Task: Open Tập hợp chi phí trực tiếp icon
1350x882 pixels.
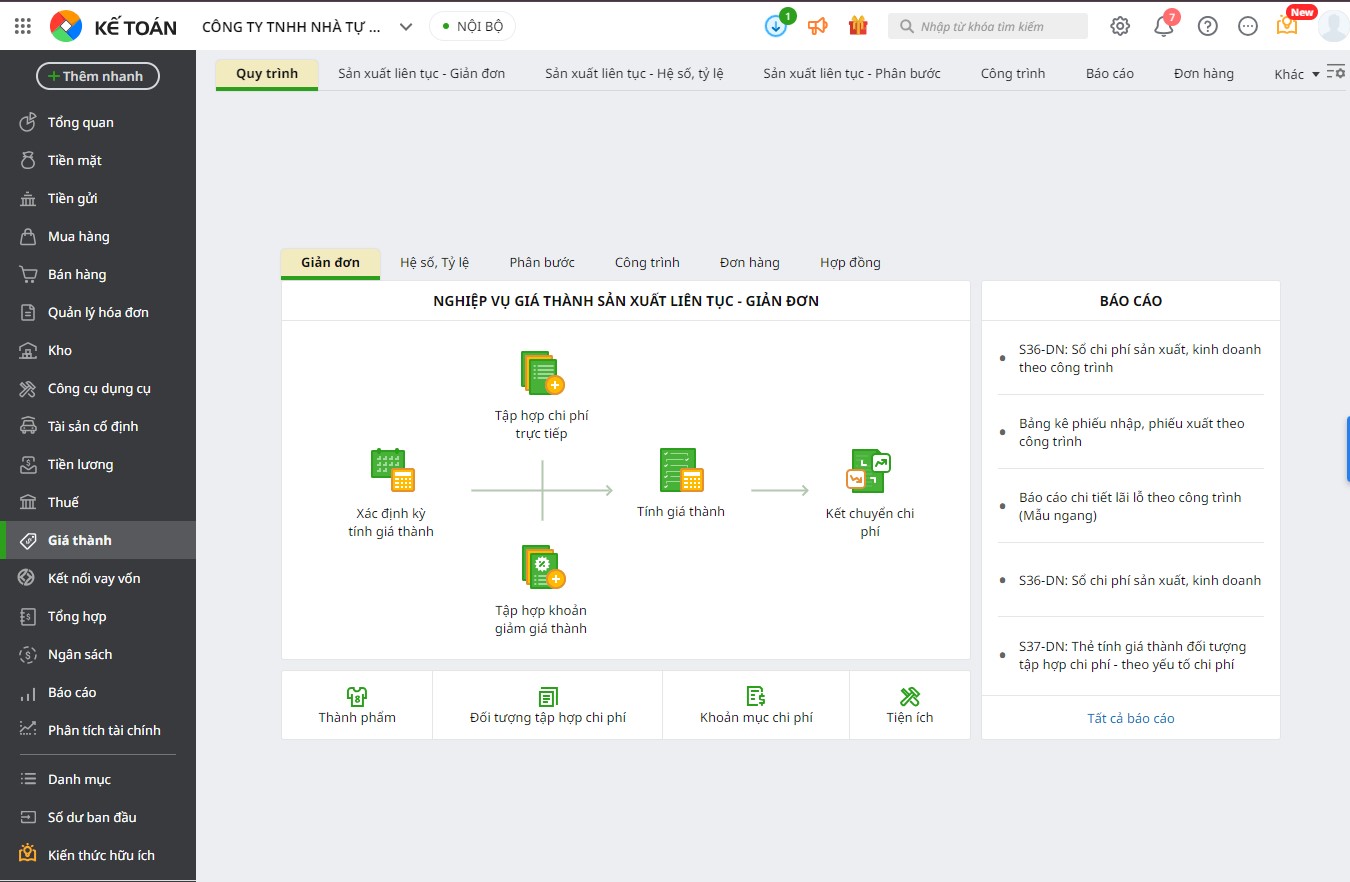Action: pos(542,373)
